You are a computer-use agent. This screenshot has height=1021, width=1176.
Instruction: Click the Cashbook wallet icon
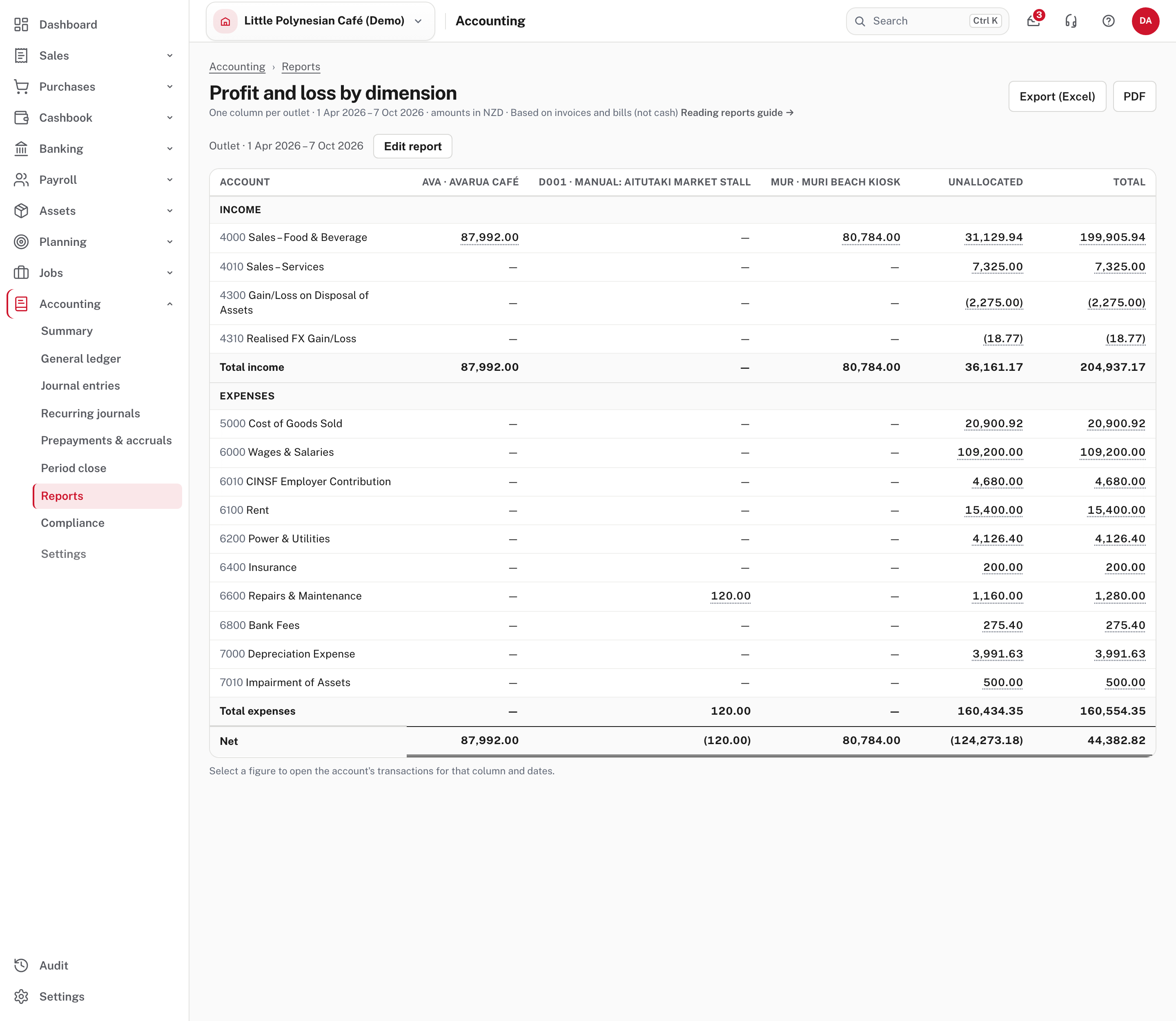coord(21,118)
